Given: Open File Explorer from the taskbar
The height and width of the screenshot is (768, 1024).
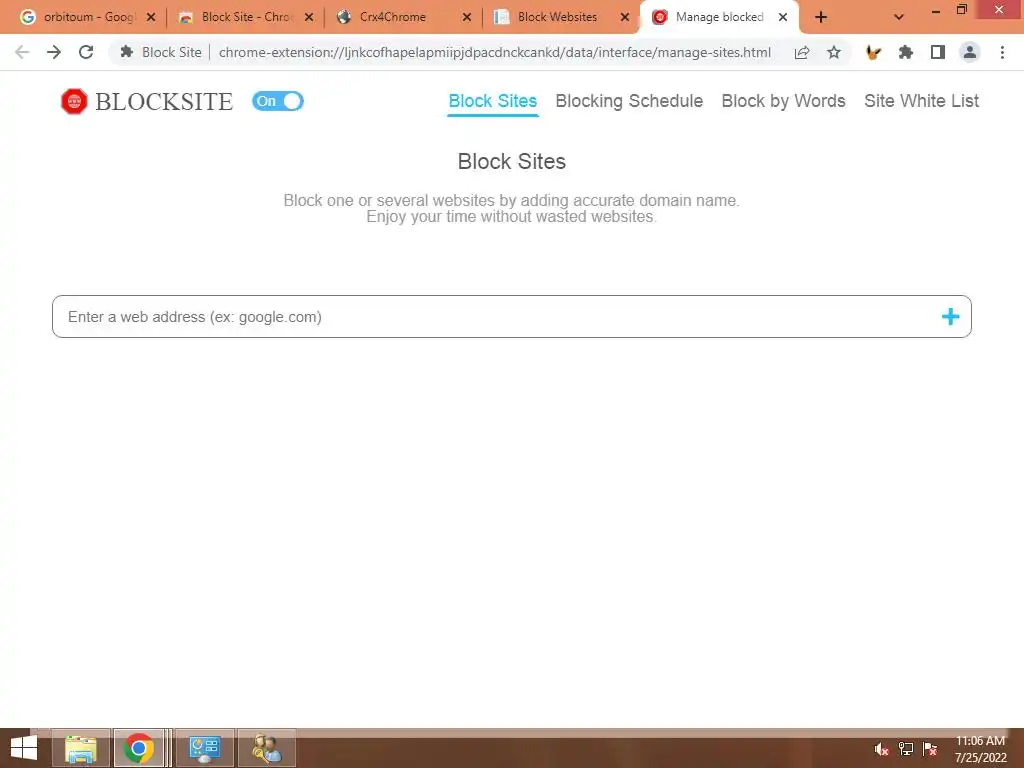Looking at the screenshot, I should pos(81,748).
